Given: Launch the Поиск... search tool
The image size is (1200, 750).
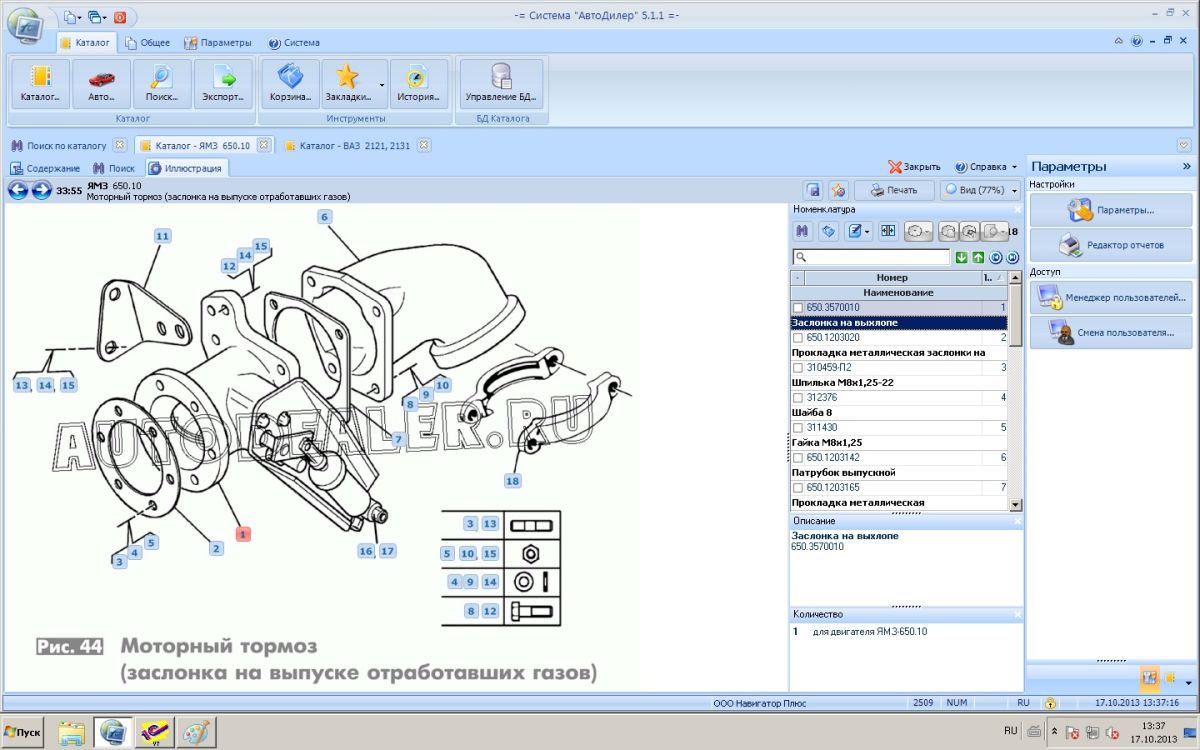Looking at the screenshot, I should tap(162, 84).
